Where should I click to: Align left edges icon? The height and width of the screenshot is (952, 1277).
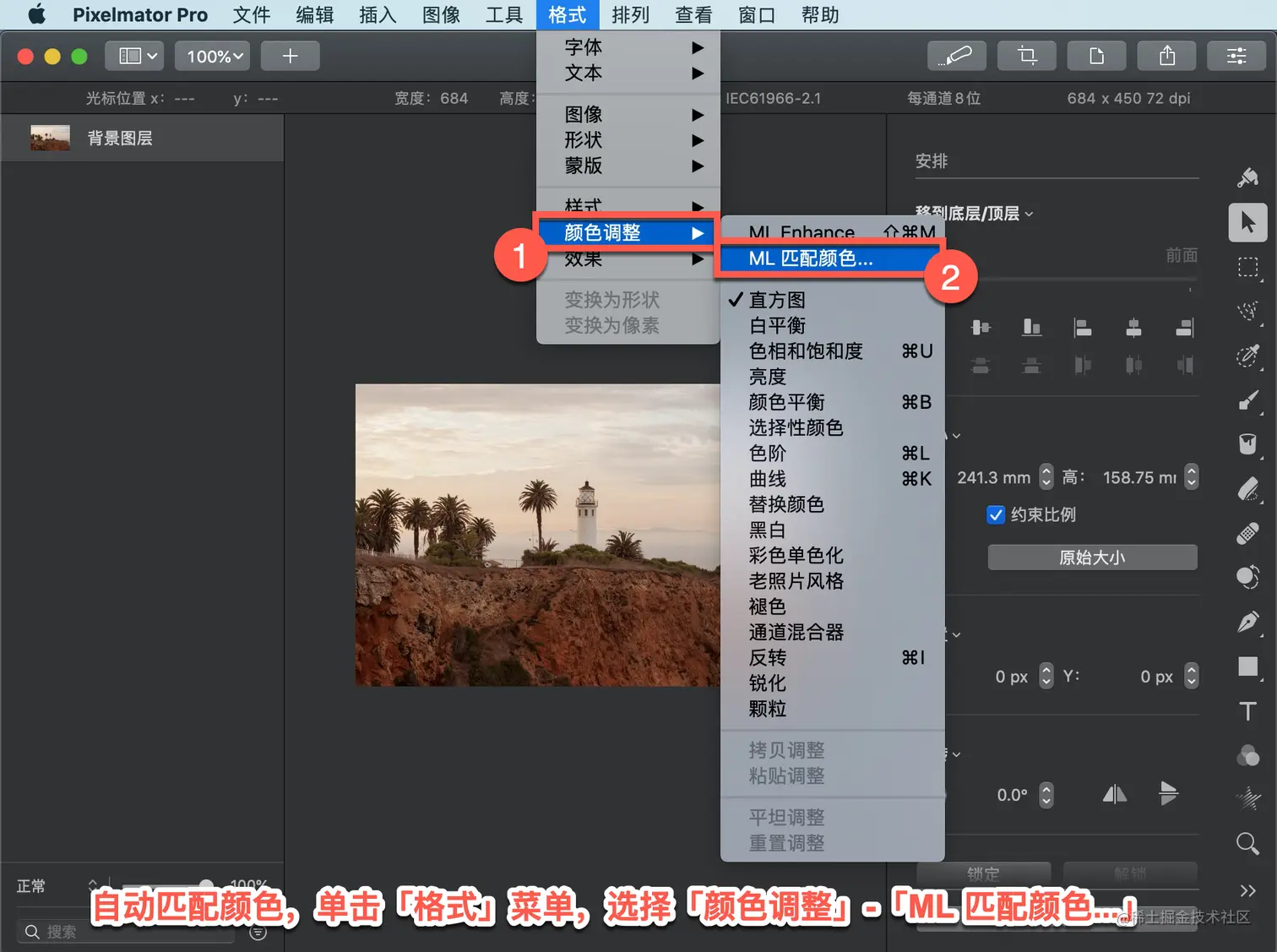[1083, 328]
